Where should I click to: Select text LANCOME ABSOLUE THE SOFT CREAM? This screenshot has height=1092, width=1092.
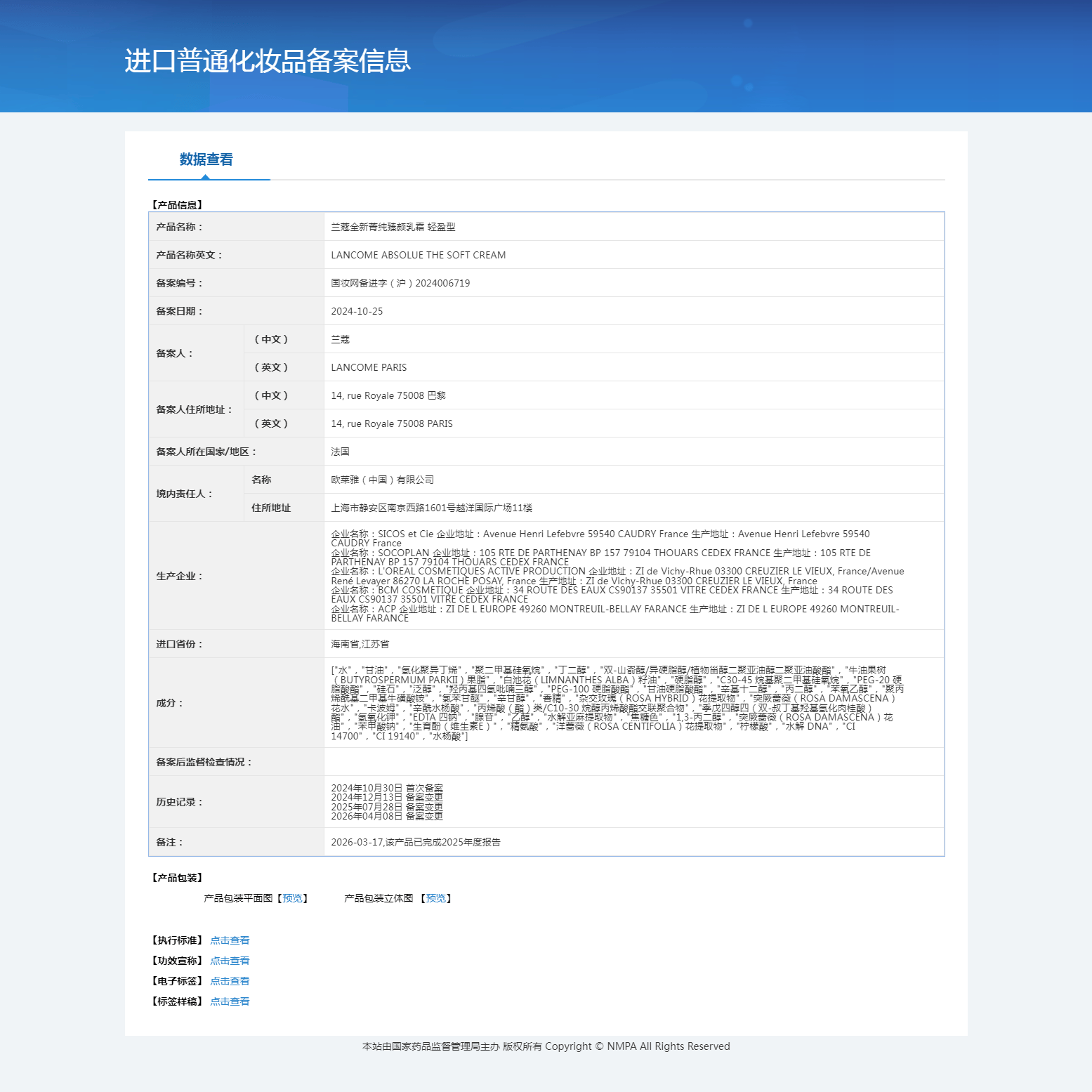click(419, 255)
